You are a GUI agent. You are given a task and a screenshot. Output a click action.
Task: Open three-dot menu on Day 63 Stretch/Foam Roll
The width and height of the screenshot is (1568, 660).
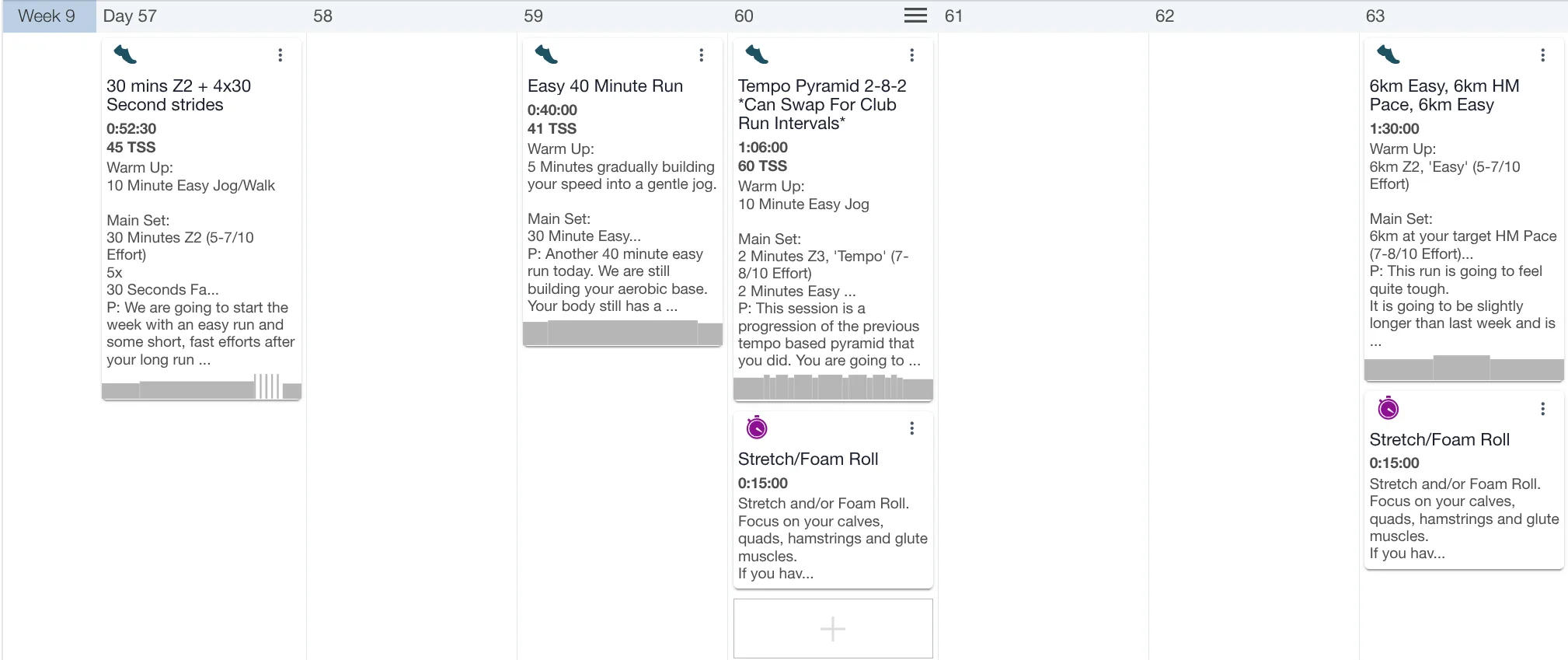[1543, 409]
